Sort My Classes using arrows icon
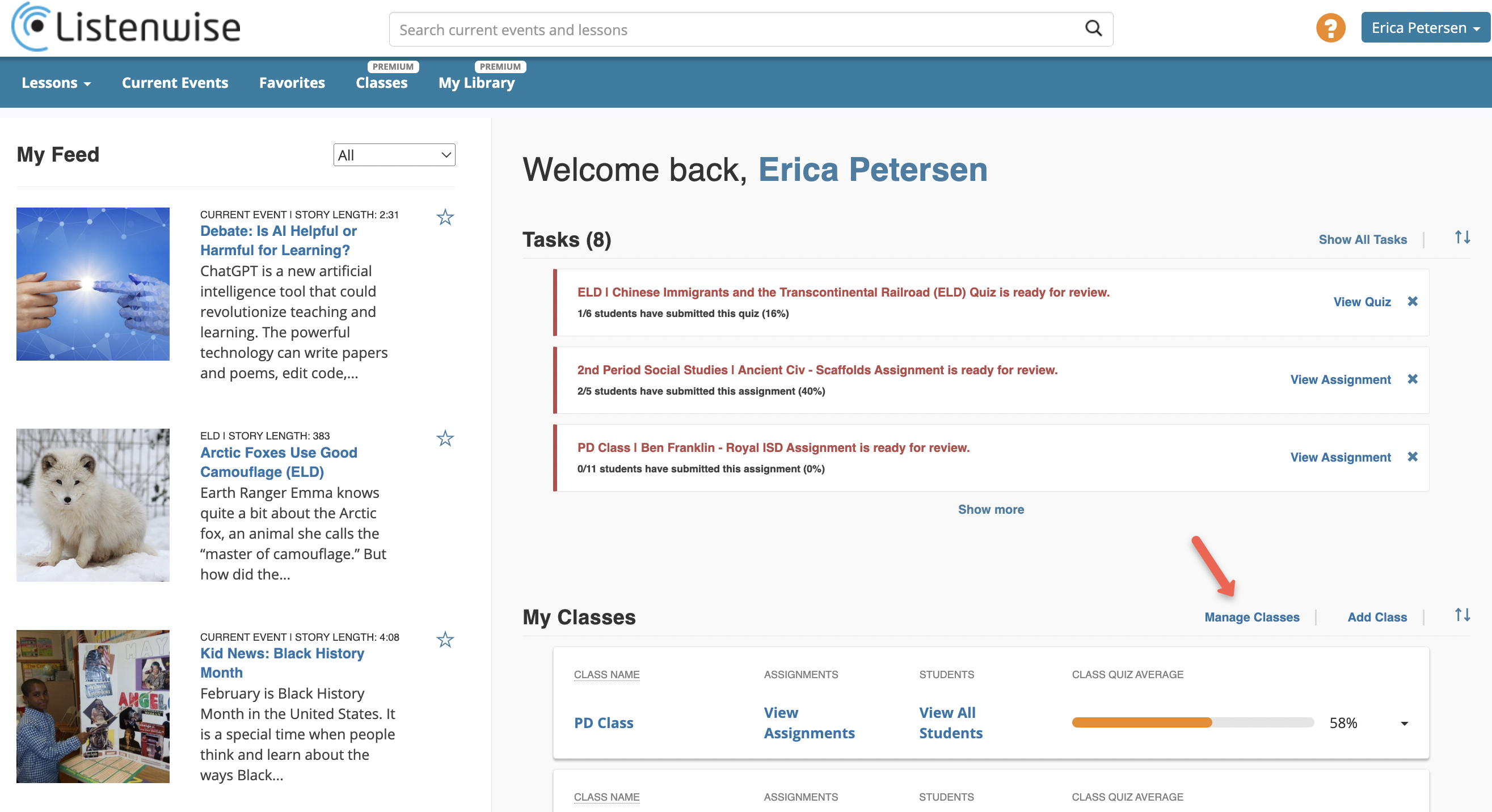Image resolution: width=1492 pixels, height=812 pixels. [x=1463, y=615]
